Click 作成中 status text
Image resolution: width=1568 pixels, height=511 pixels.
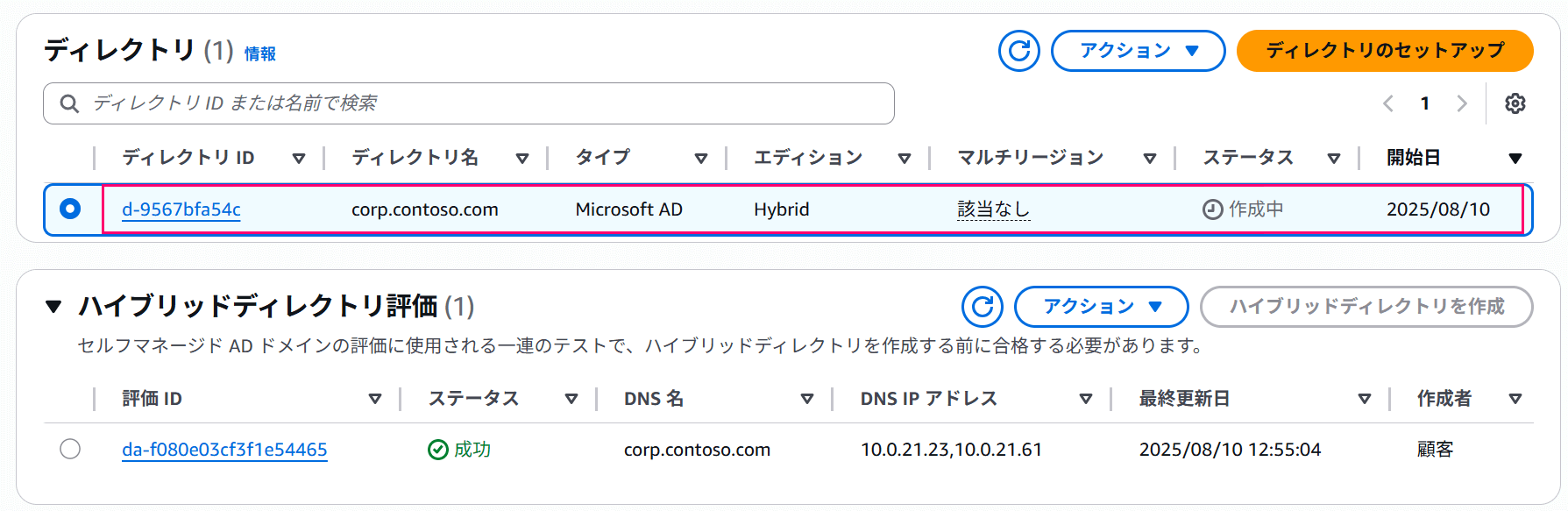[1256, 209]
